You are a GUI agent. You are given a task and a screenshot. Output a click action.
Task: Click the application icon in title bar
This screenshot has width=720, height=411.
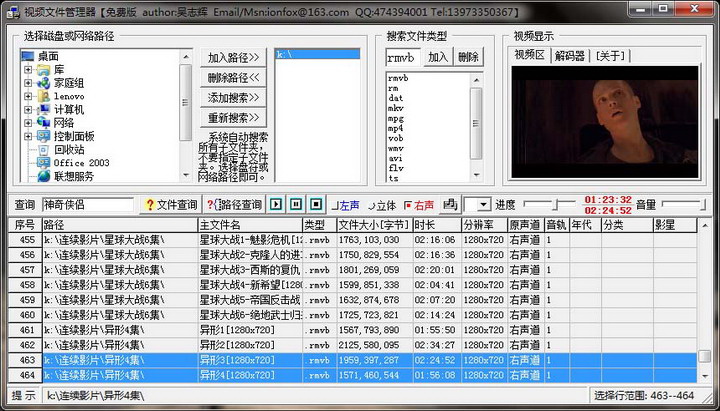(13, 11)
